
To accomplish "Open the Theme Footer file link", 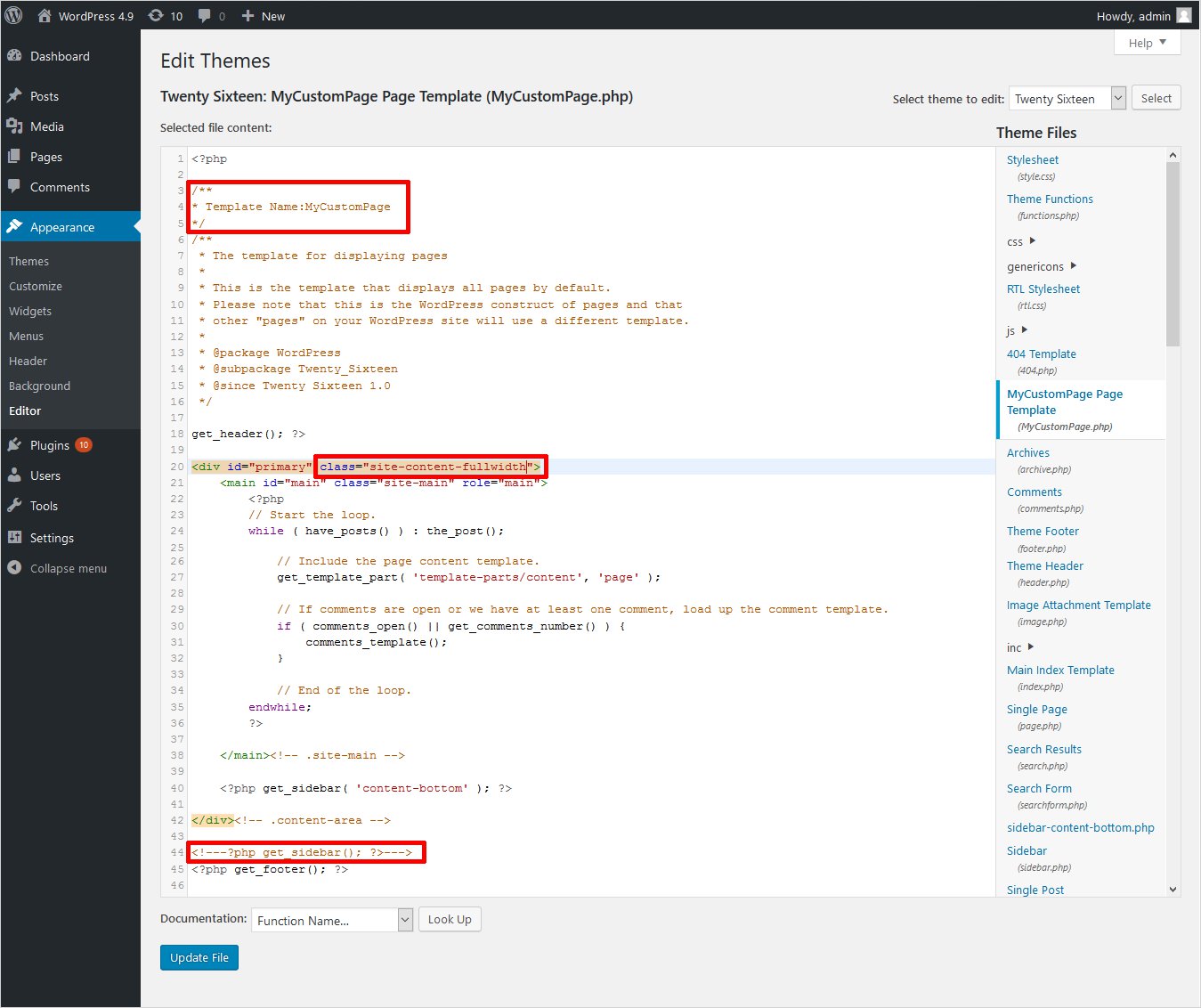I will [x=1043, y=531].
